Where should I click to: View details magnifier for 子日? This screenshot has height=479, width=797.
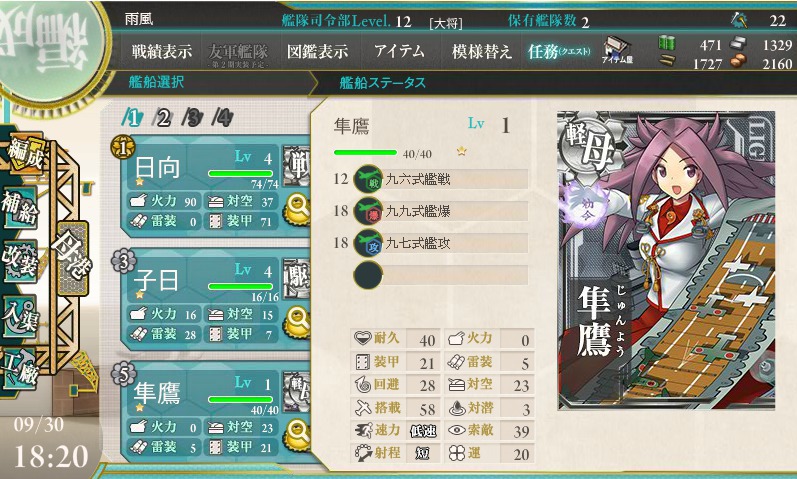click(x=297, y=322)
